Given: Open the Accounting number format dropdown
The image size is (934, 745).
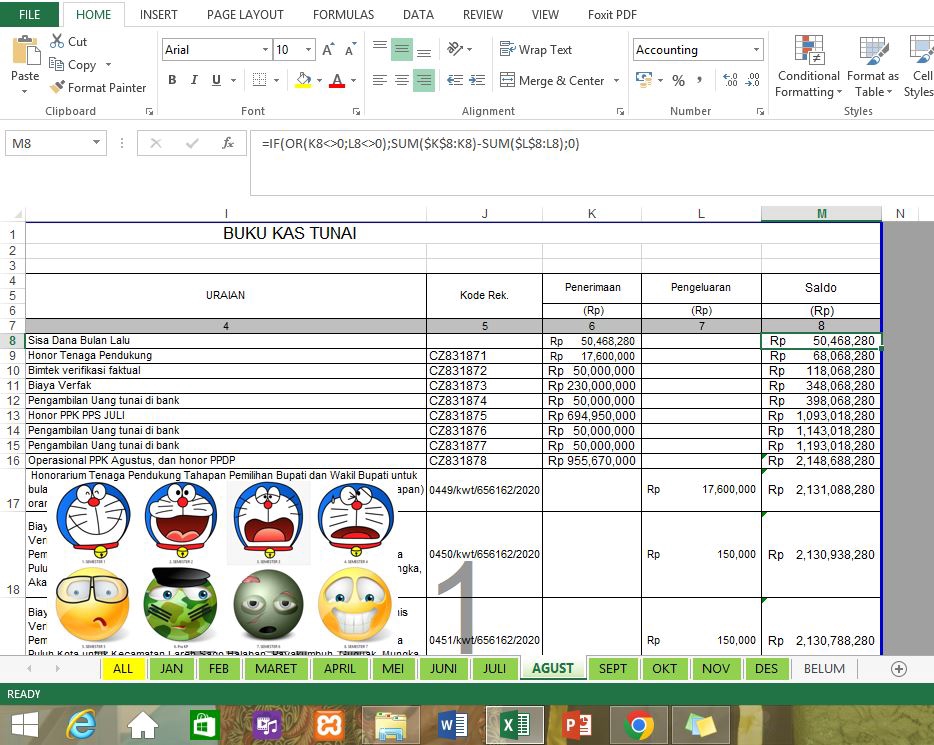Looking at the screenshot, I should pyautogui.click(x=755, y=49).
